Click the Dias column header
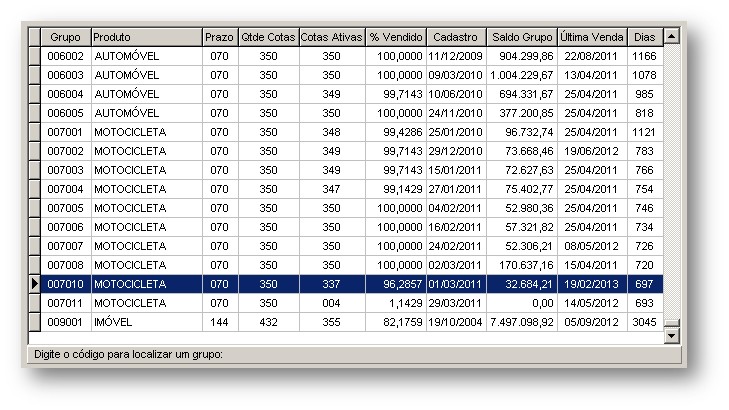This screenshot has width=729, height=410. 645,37
